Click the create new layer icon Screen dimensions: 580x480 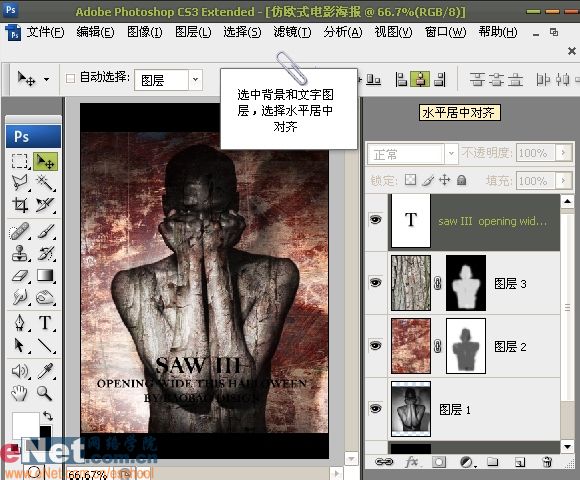coord(520,462)
